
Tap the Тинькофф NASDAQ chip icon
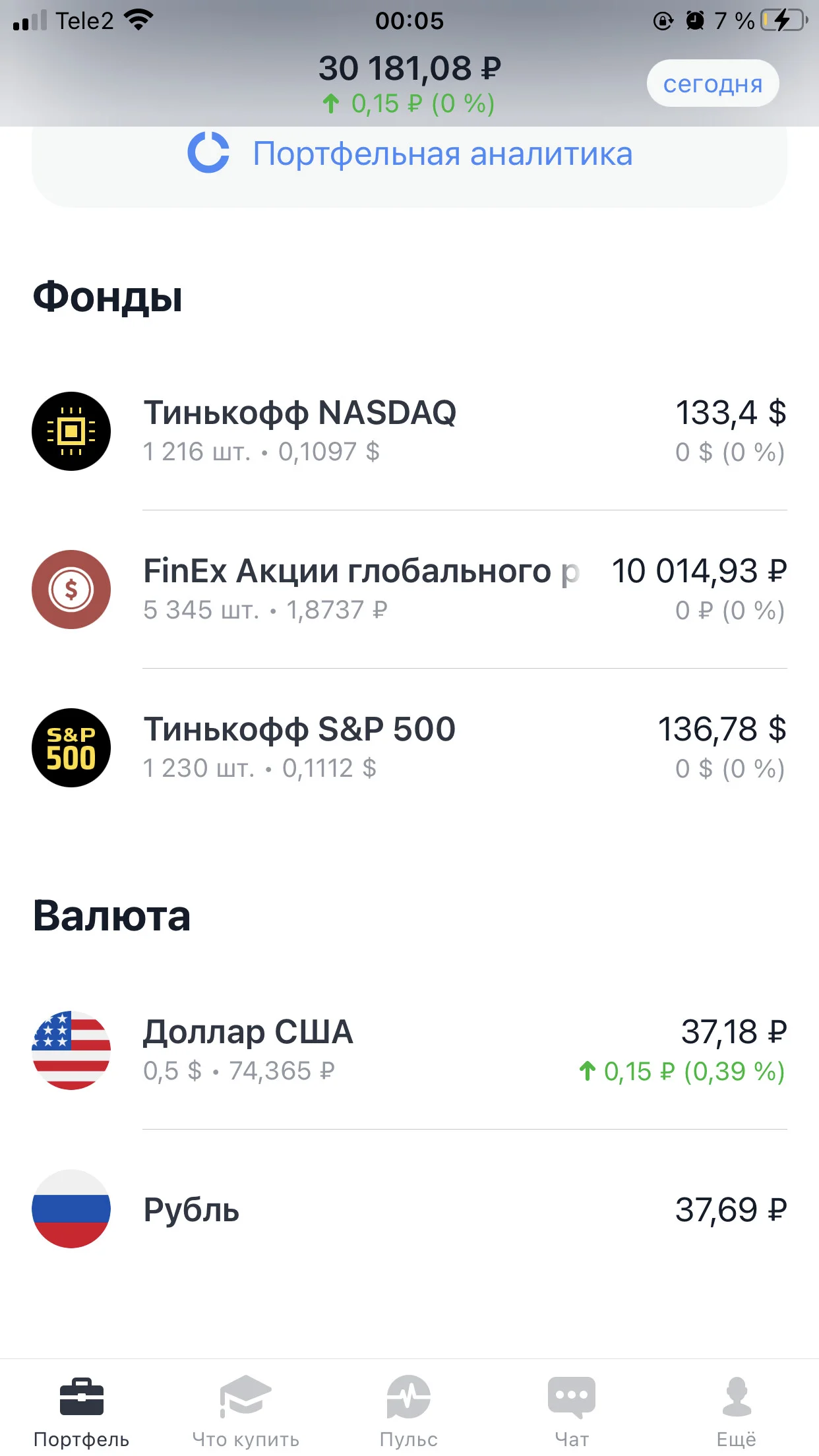71,431
